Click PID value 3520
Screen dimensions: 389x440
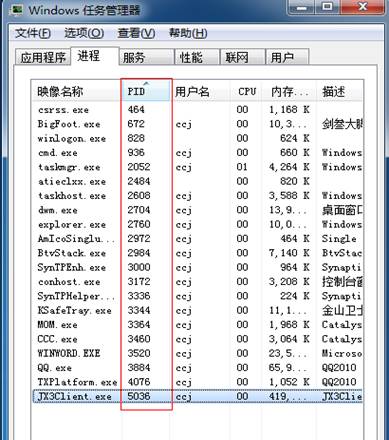point(139,353)
